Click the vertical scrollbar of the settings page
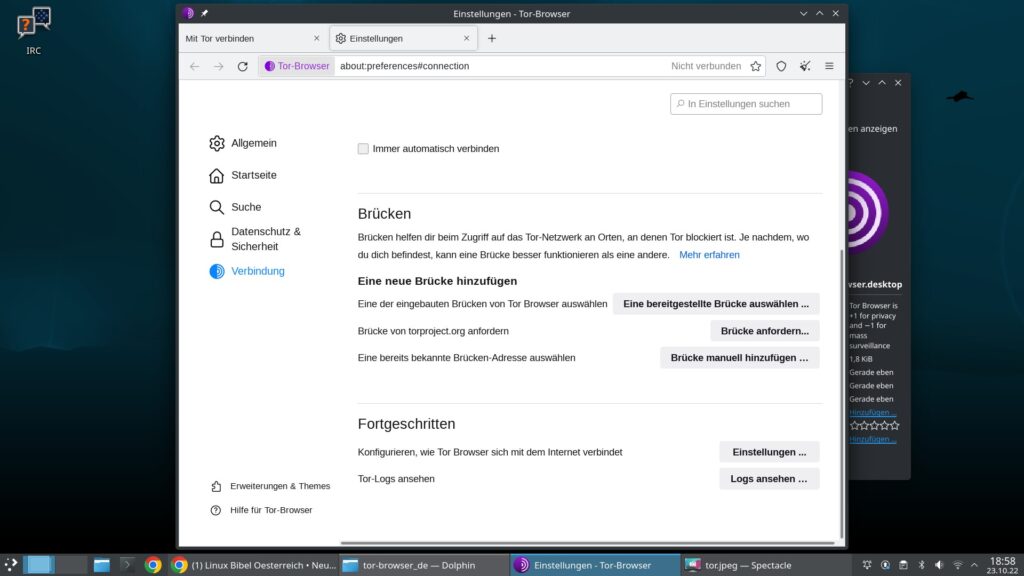The width and height of the screenshot is (1024, 576). (x=841, y=394)
